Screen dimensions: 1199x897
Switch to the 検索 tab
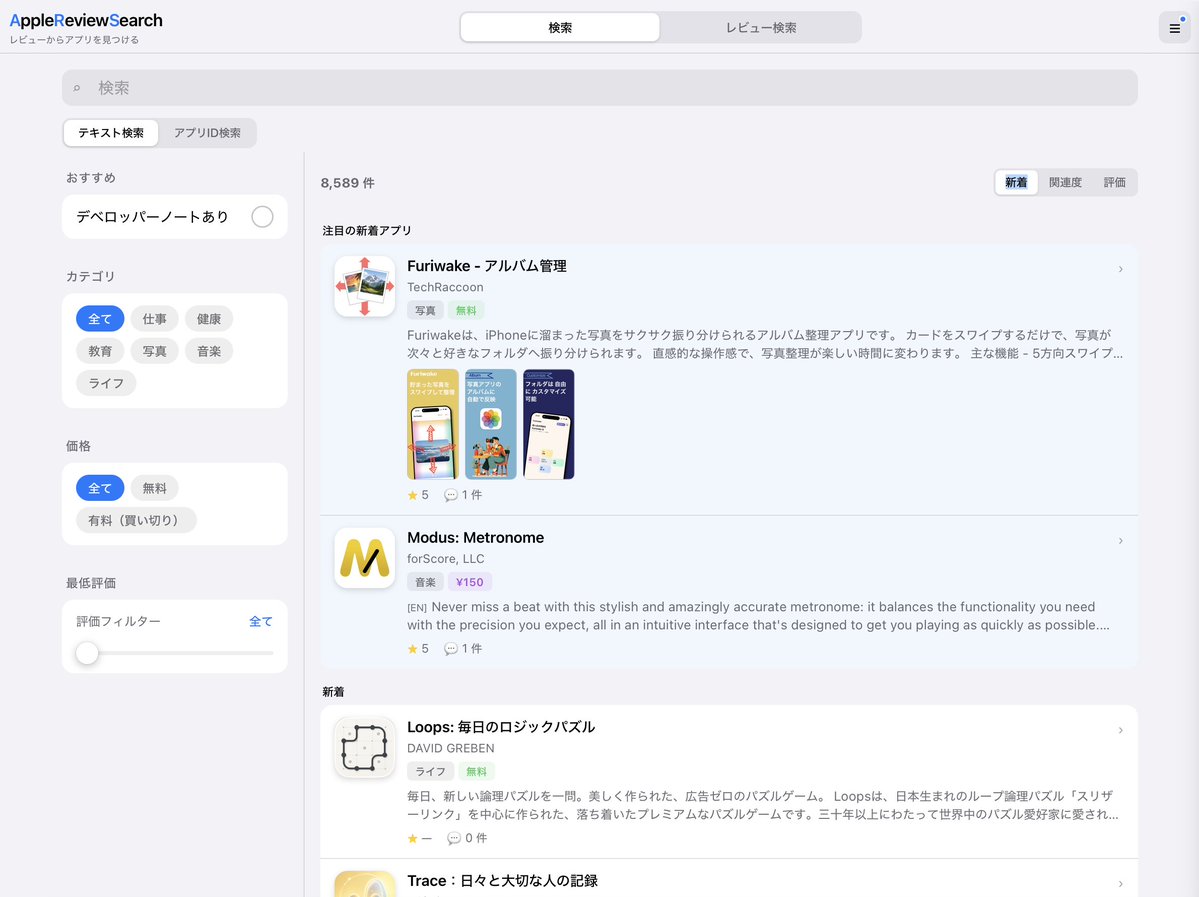(560, 28)
